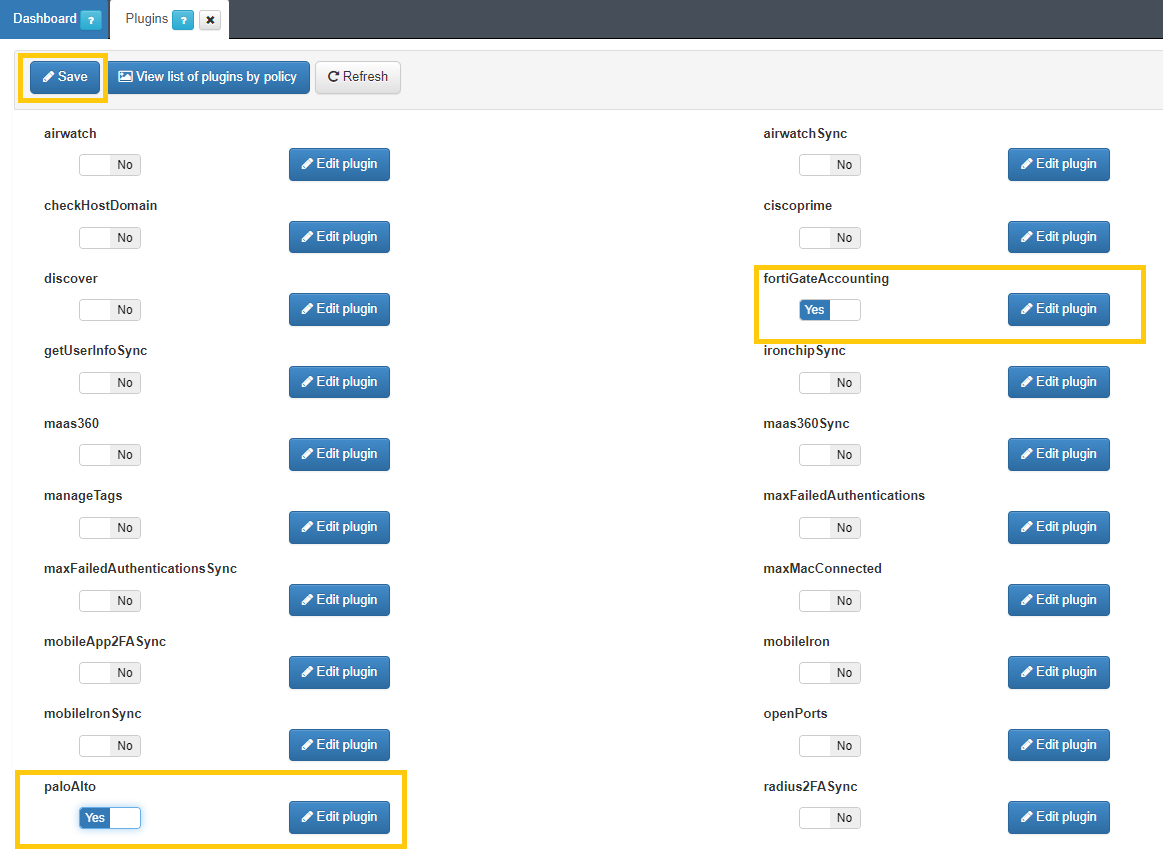Enable the airwatch plugin toggle
The width and height of the screenshot is (1163, 852).
pos(110,165)
